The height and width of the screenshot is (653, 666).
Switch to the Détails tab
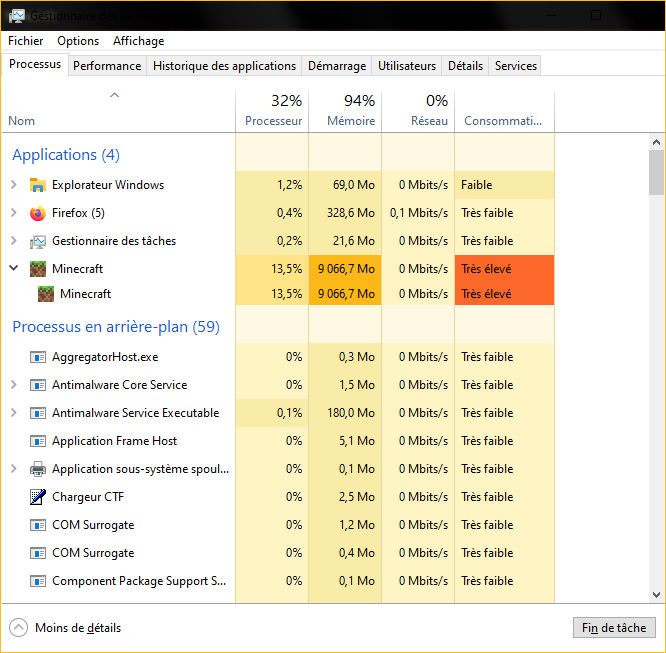click(465, 66)
